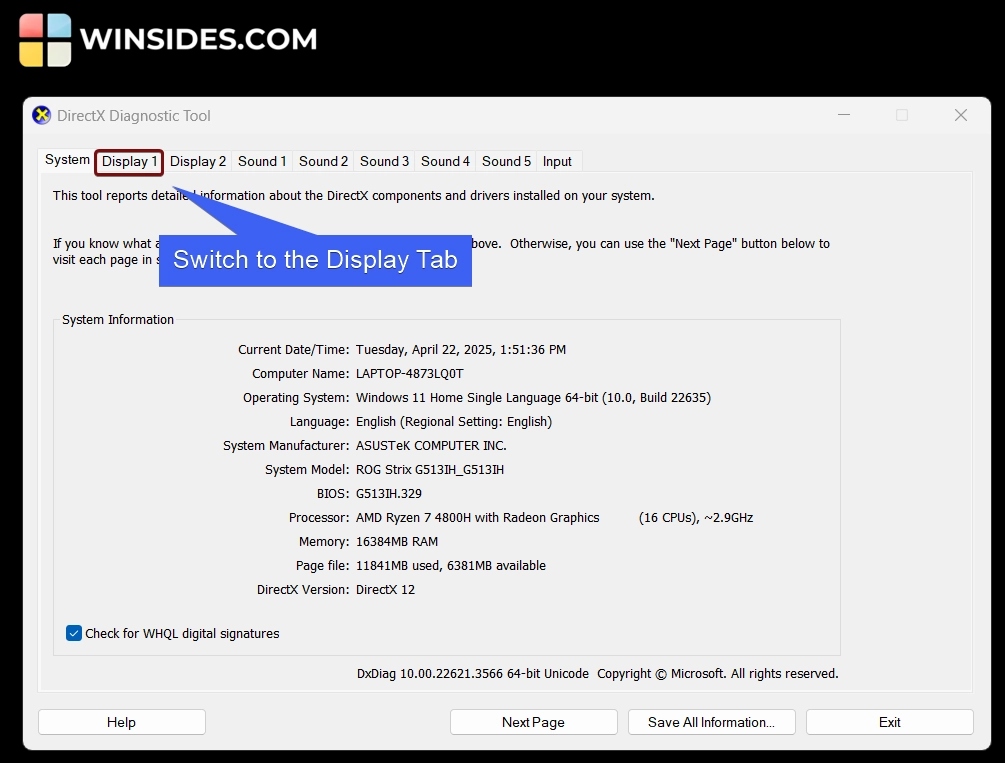Viewport: 1005px width, 763px height.
Task: Click the Exit button
Action: click(x=890, y=722)
